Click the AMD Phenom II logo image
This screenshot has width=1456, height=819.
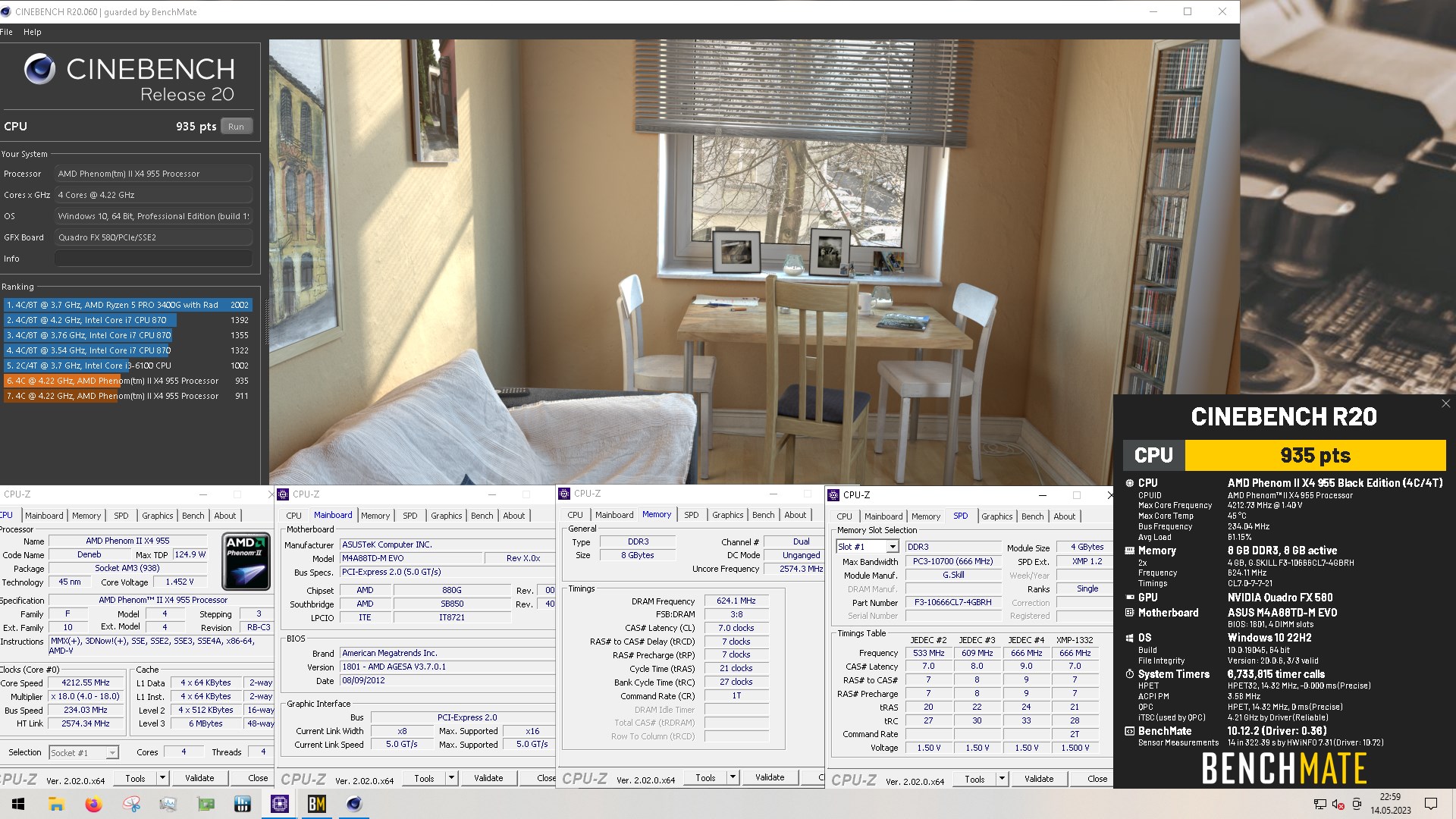(x=246, y=562)
